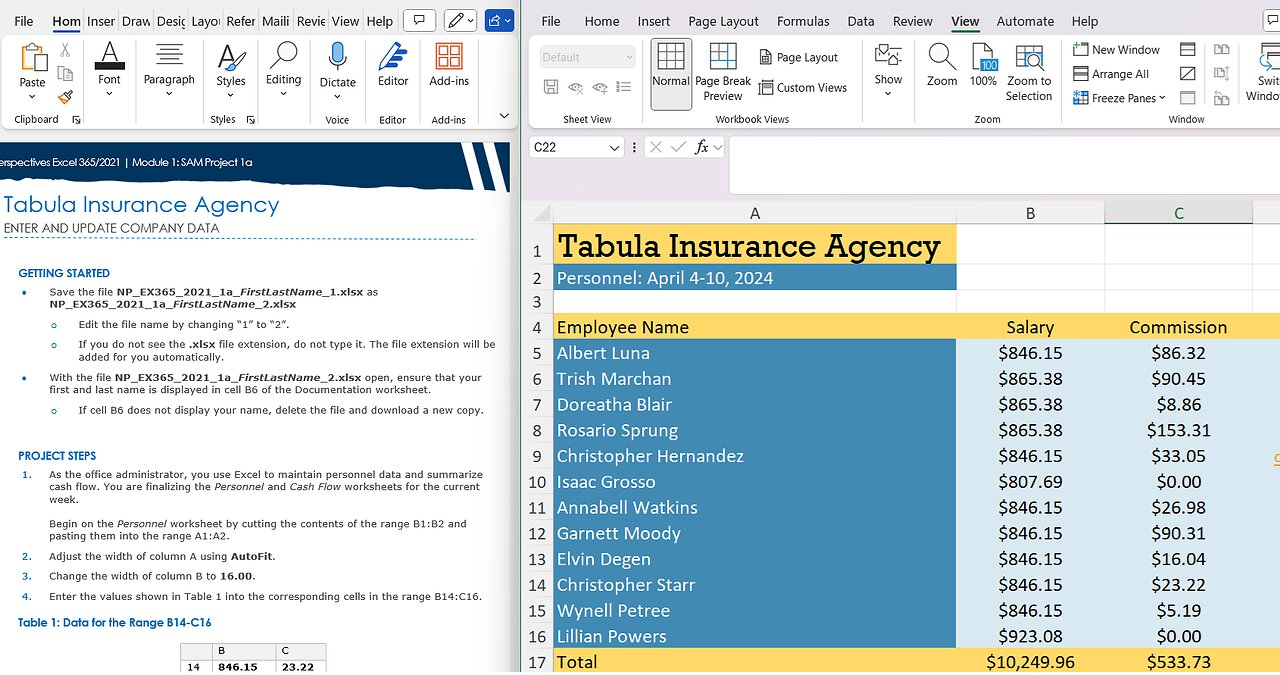Open the Data tab in Excel
1280x675 pixels.
click(861, 21)
